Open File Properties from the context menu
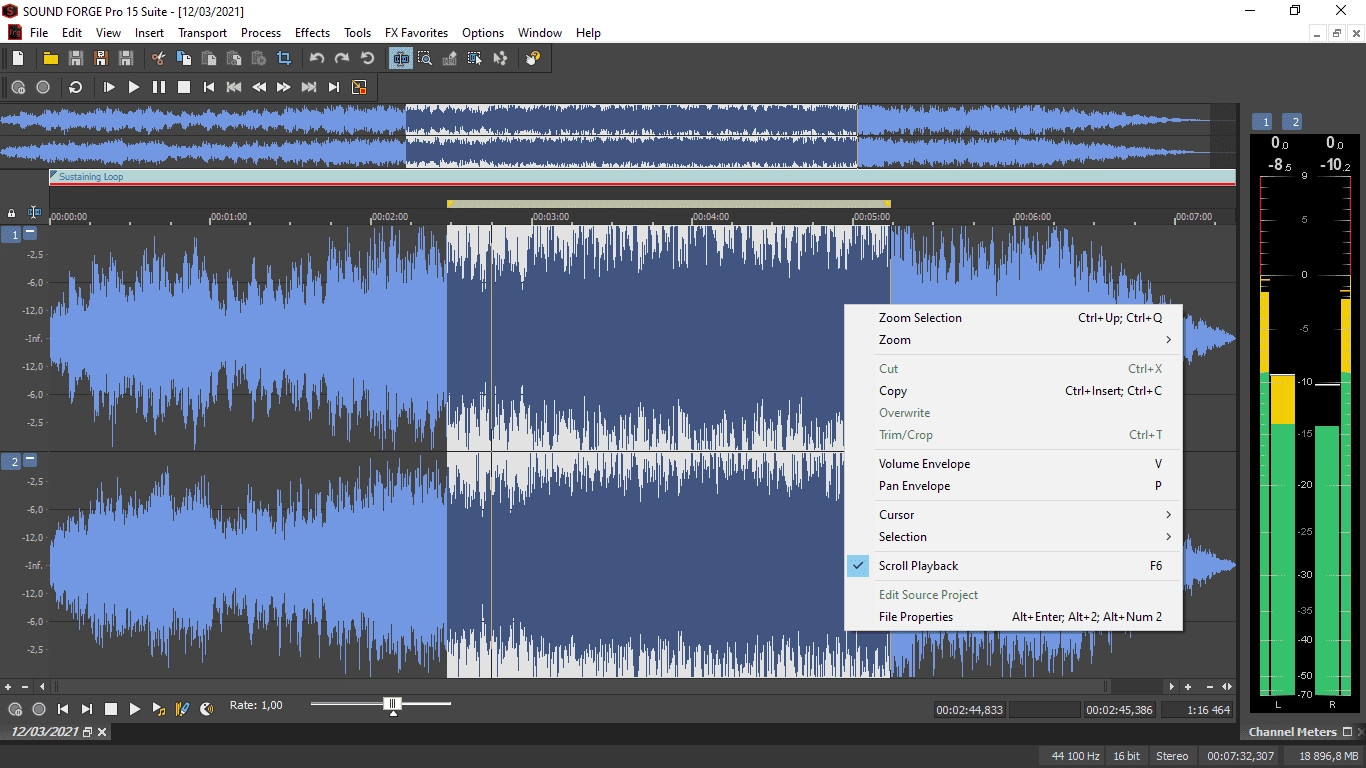1366x768 pixels. coord(1013,617)
